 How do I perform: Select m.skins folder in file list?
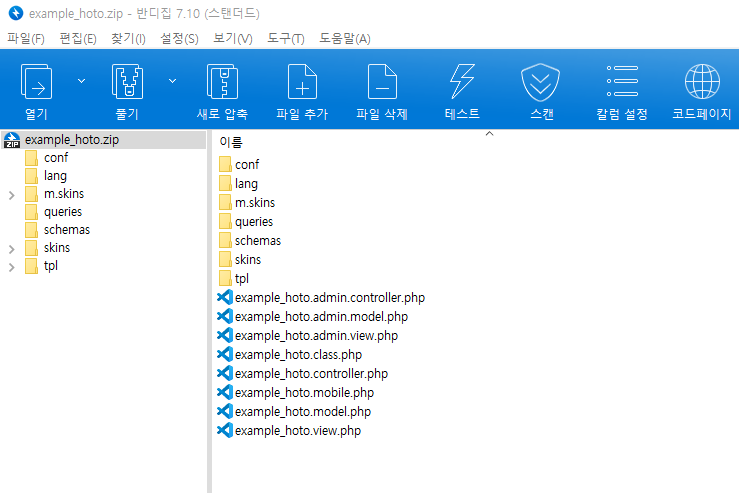tap(246, 203)
